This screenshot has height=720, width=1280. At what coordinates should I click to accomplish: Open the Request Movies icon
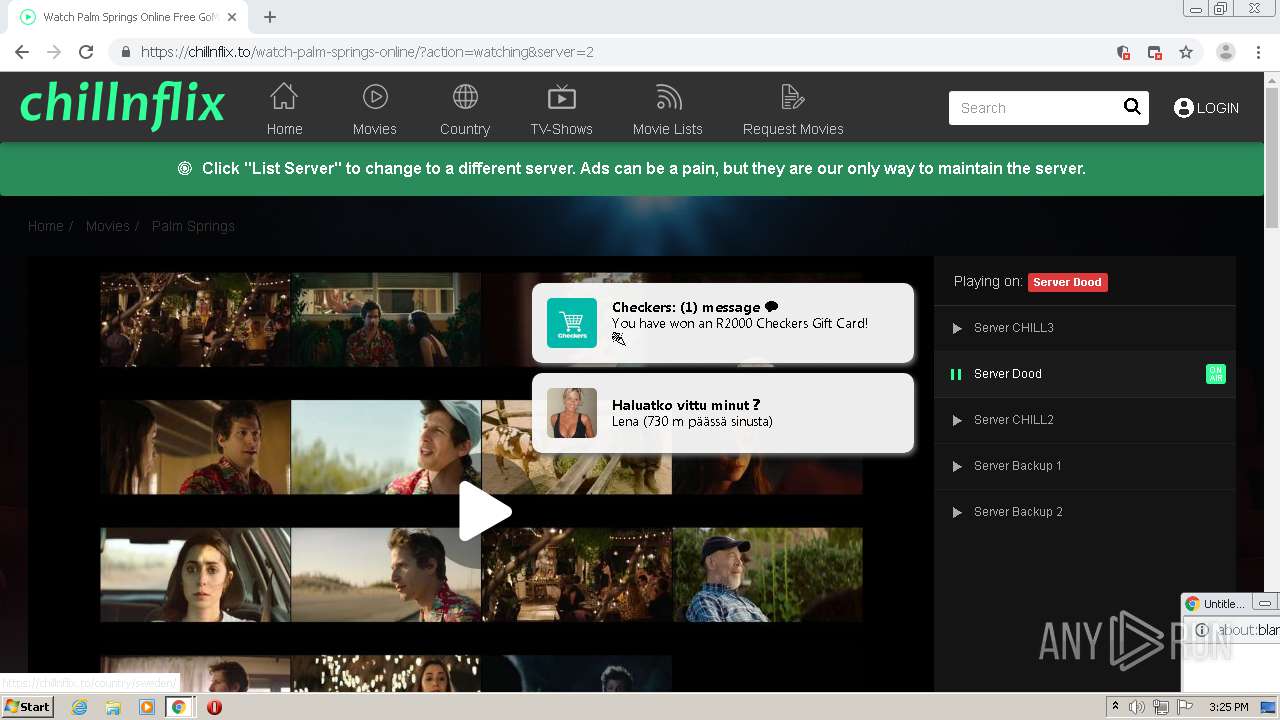(793, 97)
